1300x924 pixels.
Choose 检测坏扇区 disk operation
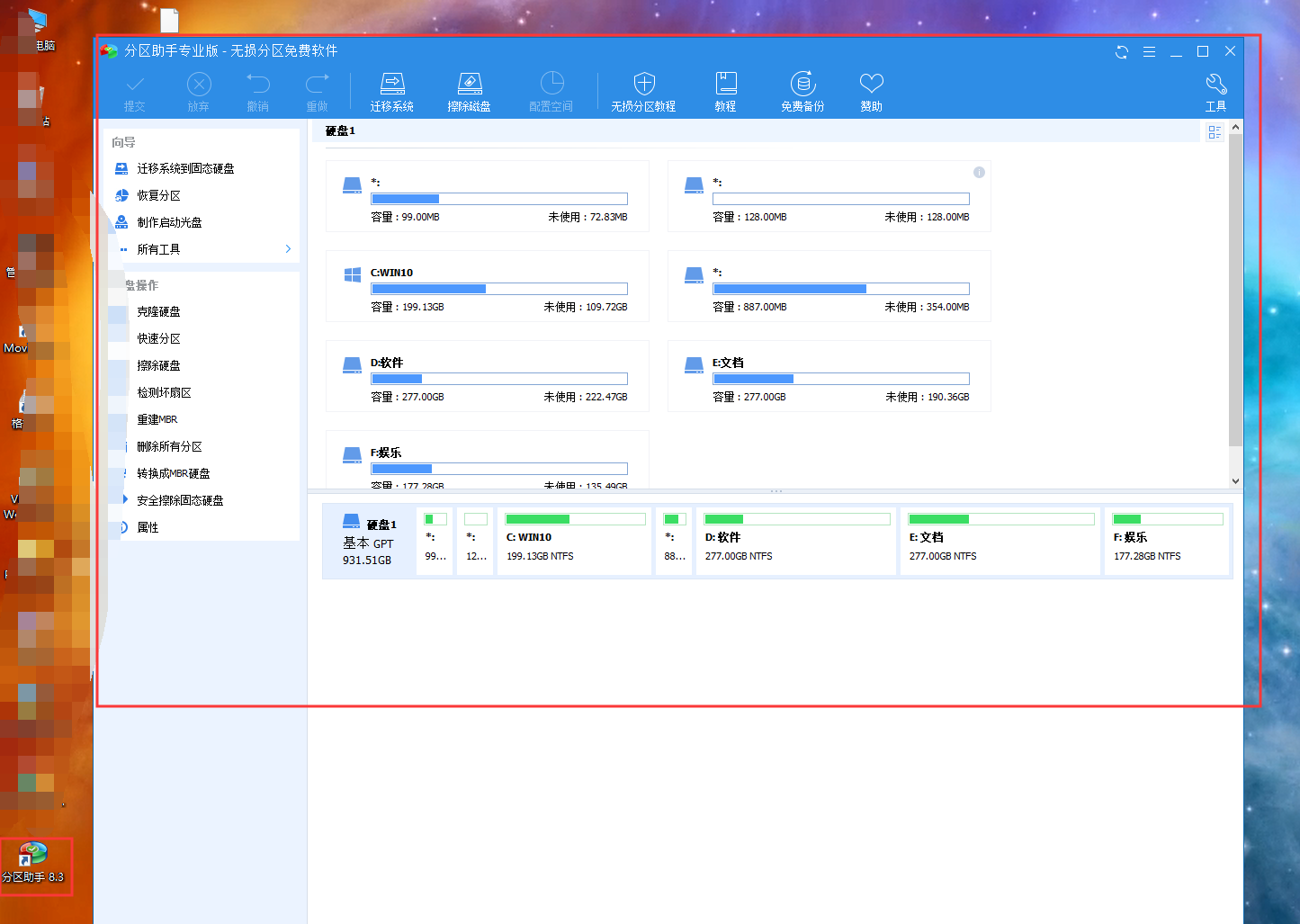[164, 392]
